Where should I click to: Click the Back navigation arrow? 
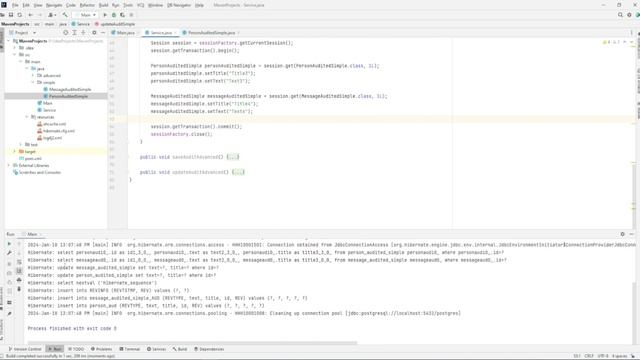coord(31,15)
